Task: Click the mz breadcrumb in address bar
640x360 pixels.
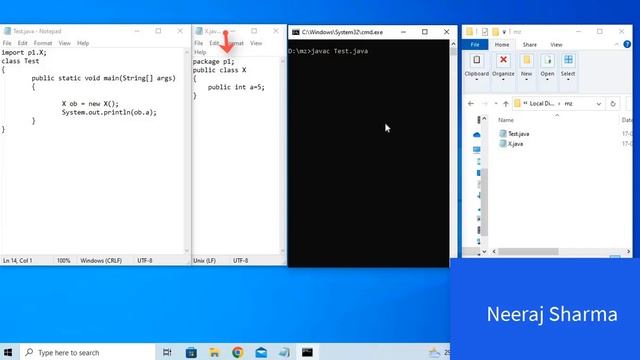Action: pyautogui.click(x=568, y=104)
